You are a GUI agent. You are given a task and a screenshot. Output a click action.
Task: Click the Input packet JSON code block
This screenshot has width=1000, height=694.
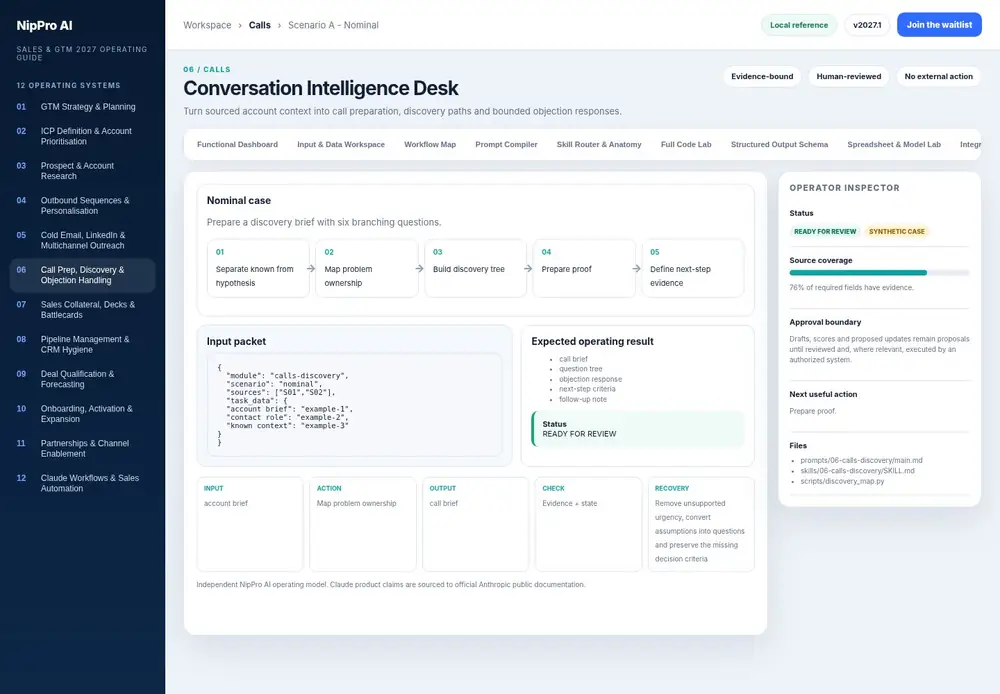click(355, 405)
